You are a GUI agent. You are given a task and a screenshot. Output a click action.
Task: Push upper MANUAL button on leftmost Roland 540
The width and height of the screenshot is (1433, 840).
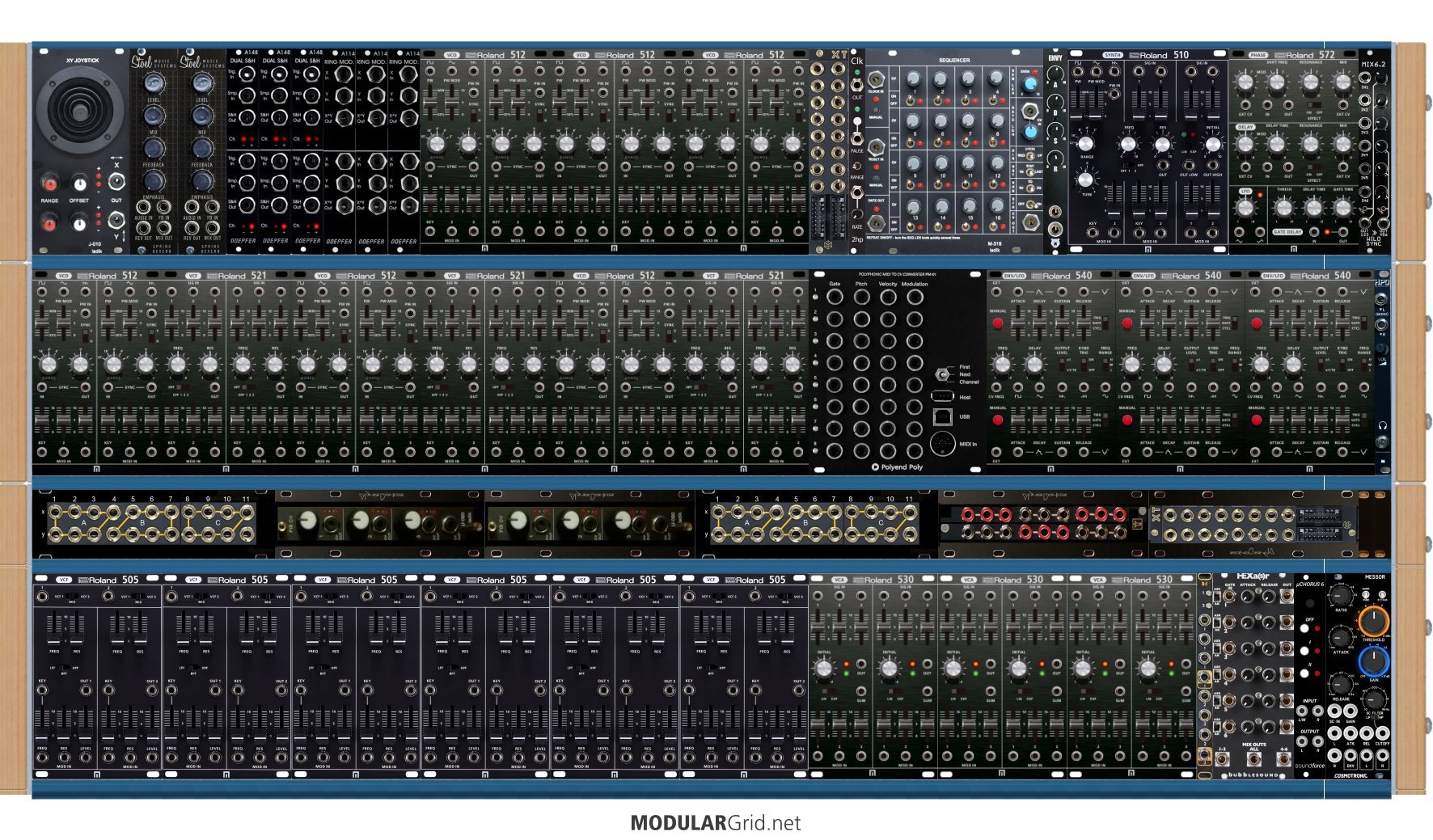(x=997, y=323)
